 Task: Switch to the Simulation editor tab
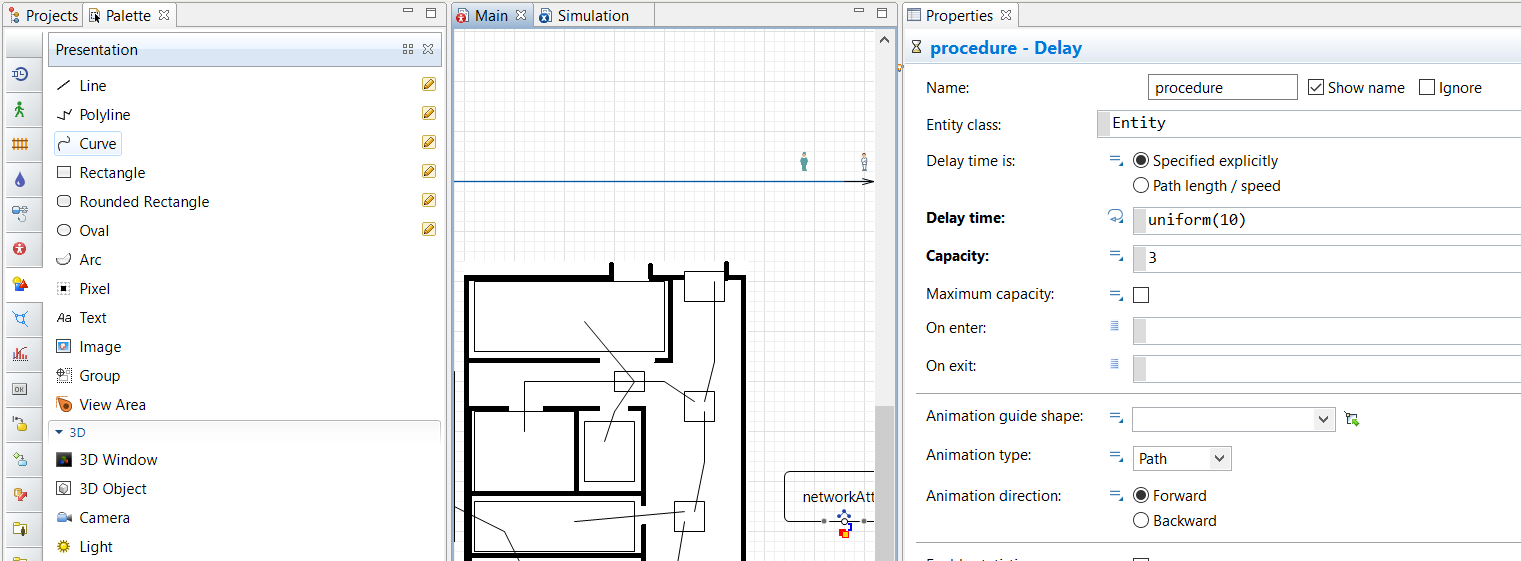pos(592,16)
